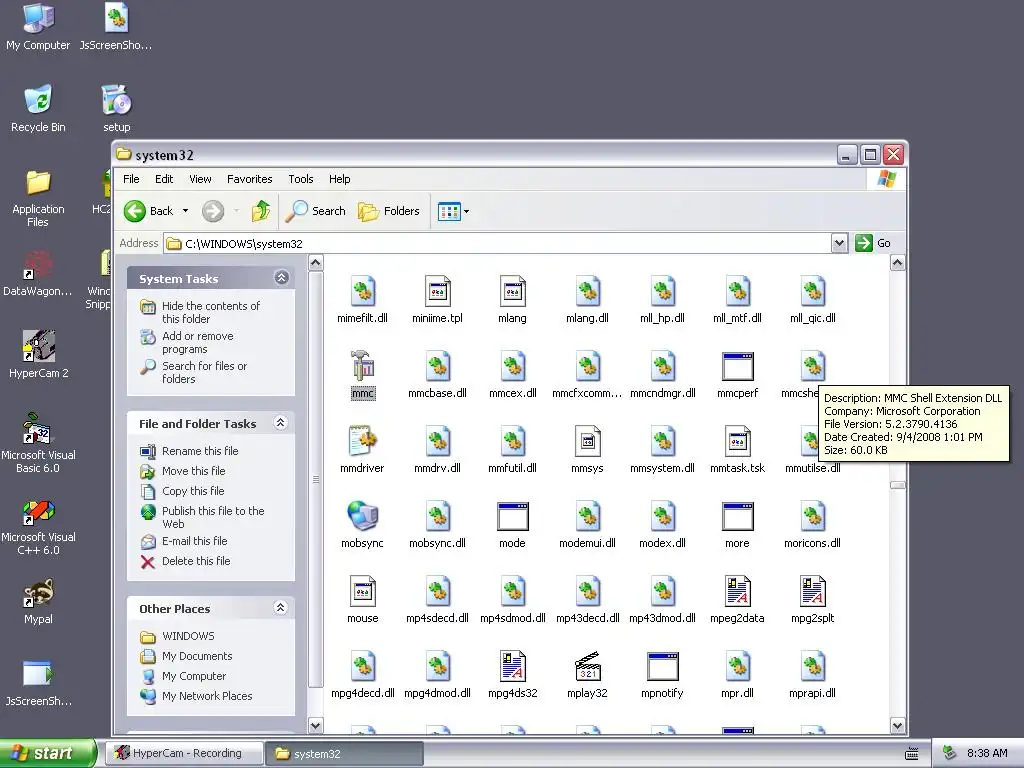Switch to HyperCam - Recording taskbar button
This screenshot has height=768, width=1024.
click(x=182, y=753)
